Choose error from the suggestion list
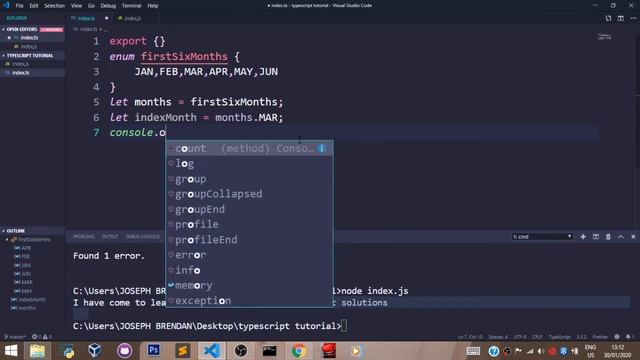Image resolution: width=640 pixels, height=360 pixels. [x=249, y=255]
